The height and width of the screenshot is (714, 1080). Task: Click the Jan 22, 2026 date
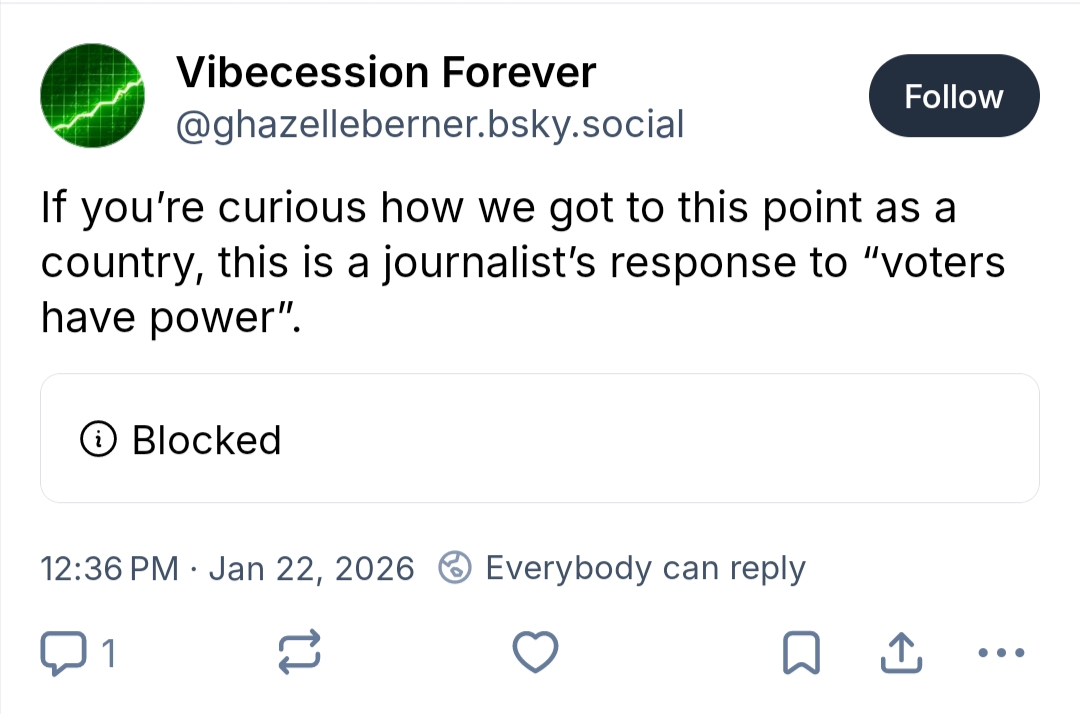[311, 568]
